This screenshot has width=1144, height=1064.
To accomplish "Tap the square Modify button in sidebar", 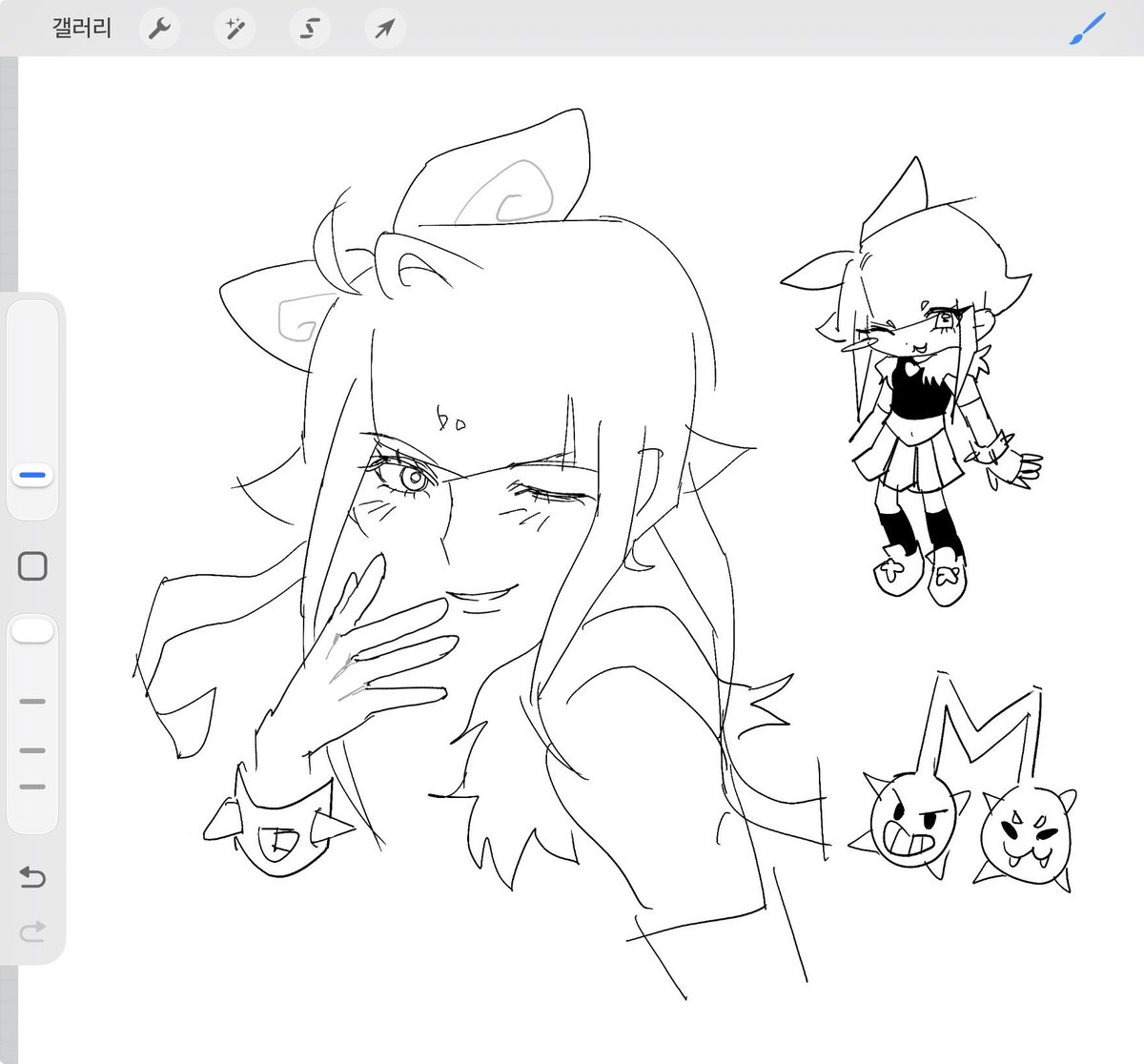I will [33, 566].
